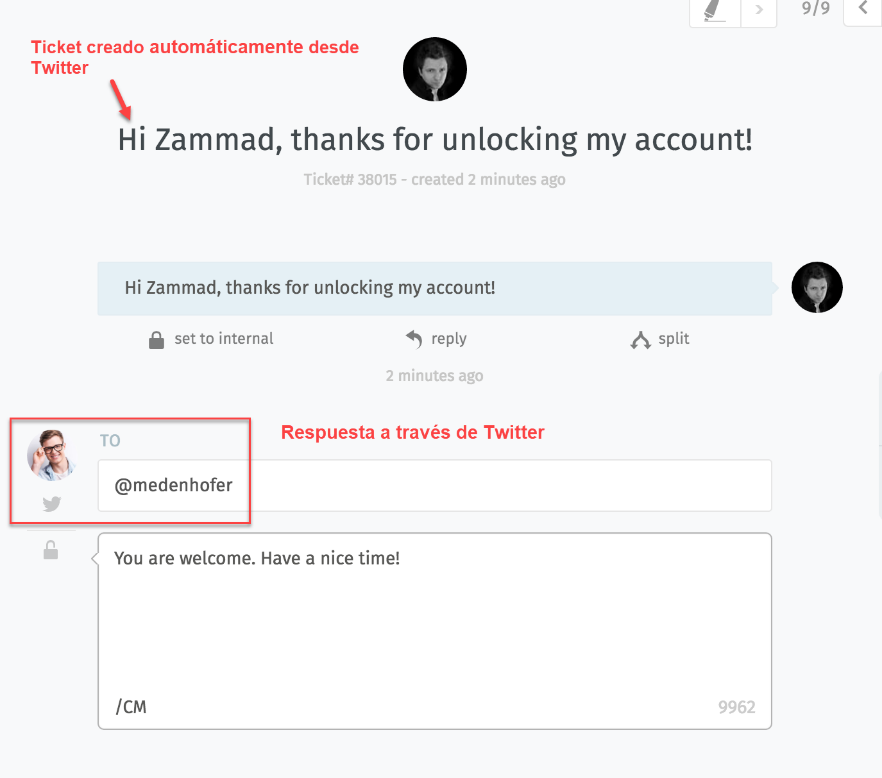Click the Twitter bird channel icon
Viewport: 882px width, 778px height.
(x=52, y=503)
